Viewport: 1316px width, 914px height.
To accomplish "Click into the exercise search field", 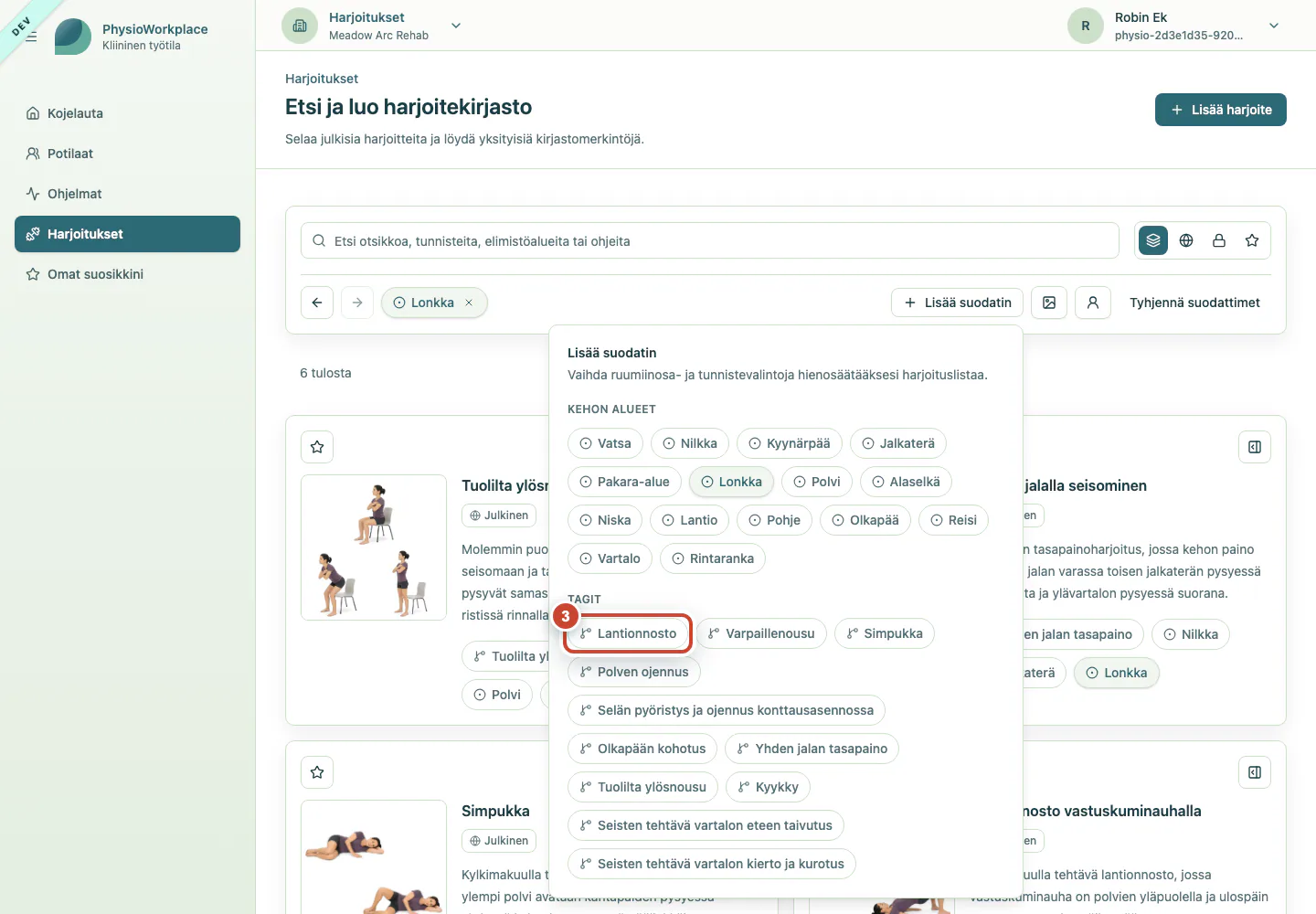I will coord(710,240).
